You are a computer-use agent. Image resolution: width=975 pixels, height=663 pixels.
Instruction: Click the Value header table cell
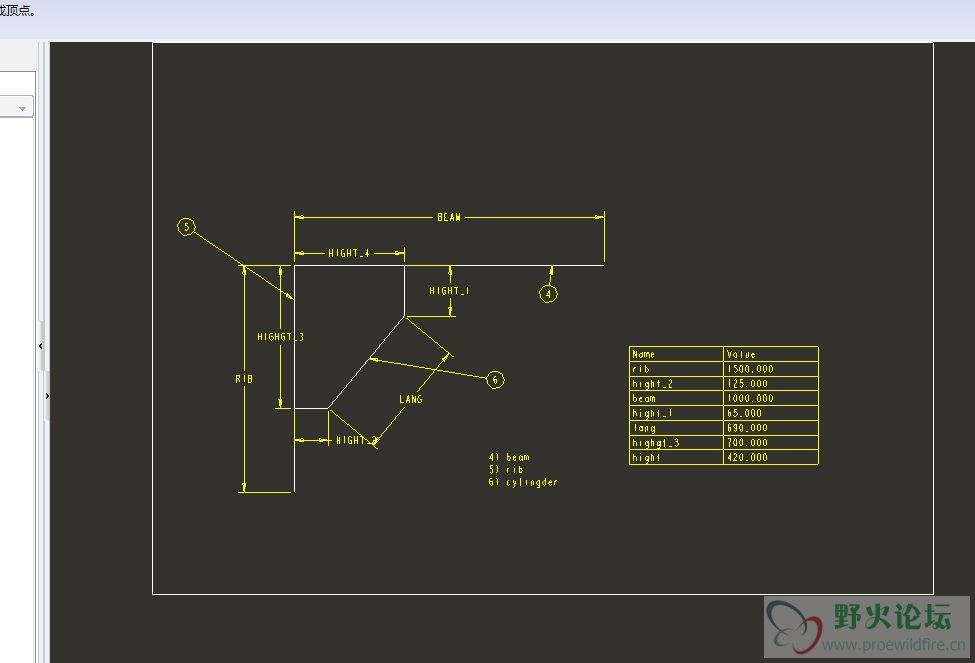pyautogui.click(x=771, y=354)
